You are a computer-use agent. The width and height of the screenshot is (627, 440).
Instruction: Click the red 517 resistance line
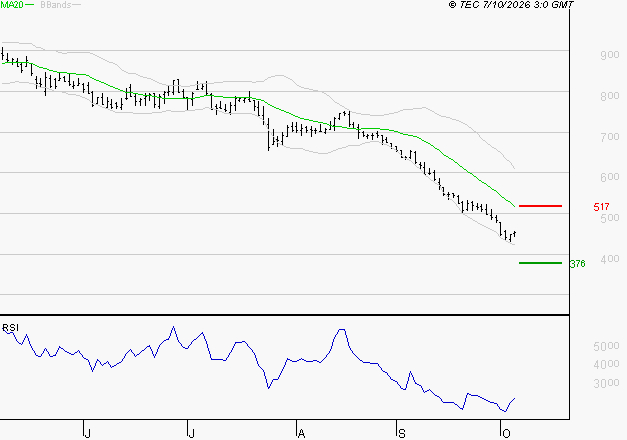(540, 206)
